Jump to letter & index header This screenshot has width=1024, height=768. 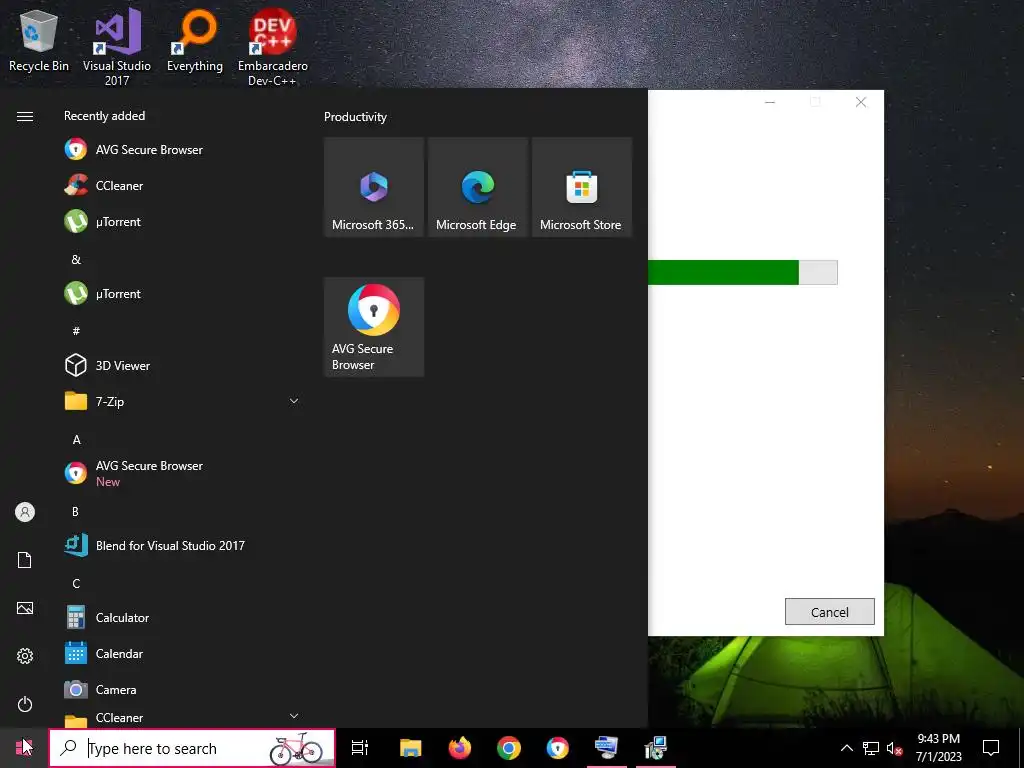76,259
